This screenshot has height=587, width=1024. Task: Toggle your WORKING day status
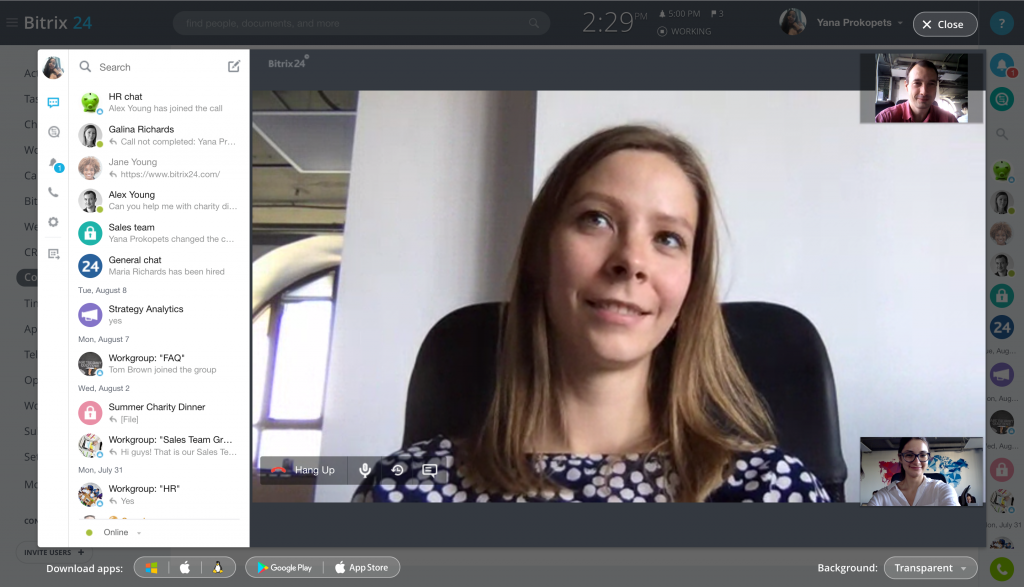point(687,31)
